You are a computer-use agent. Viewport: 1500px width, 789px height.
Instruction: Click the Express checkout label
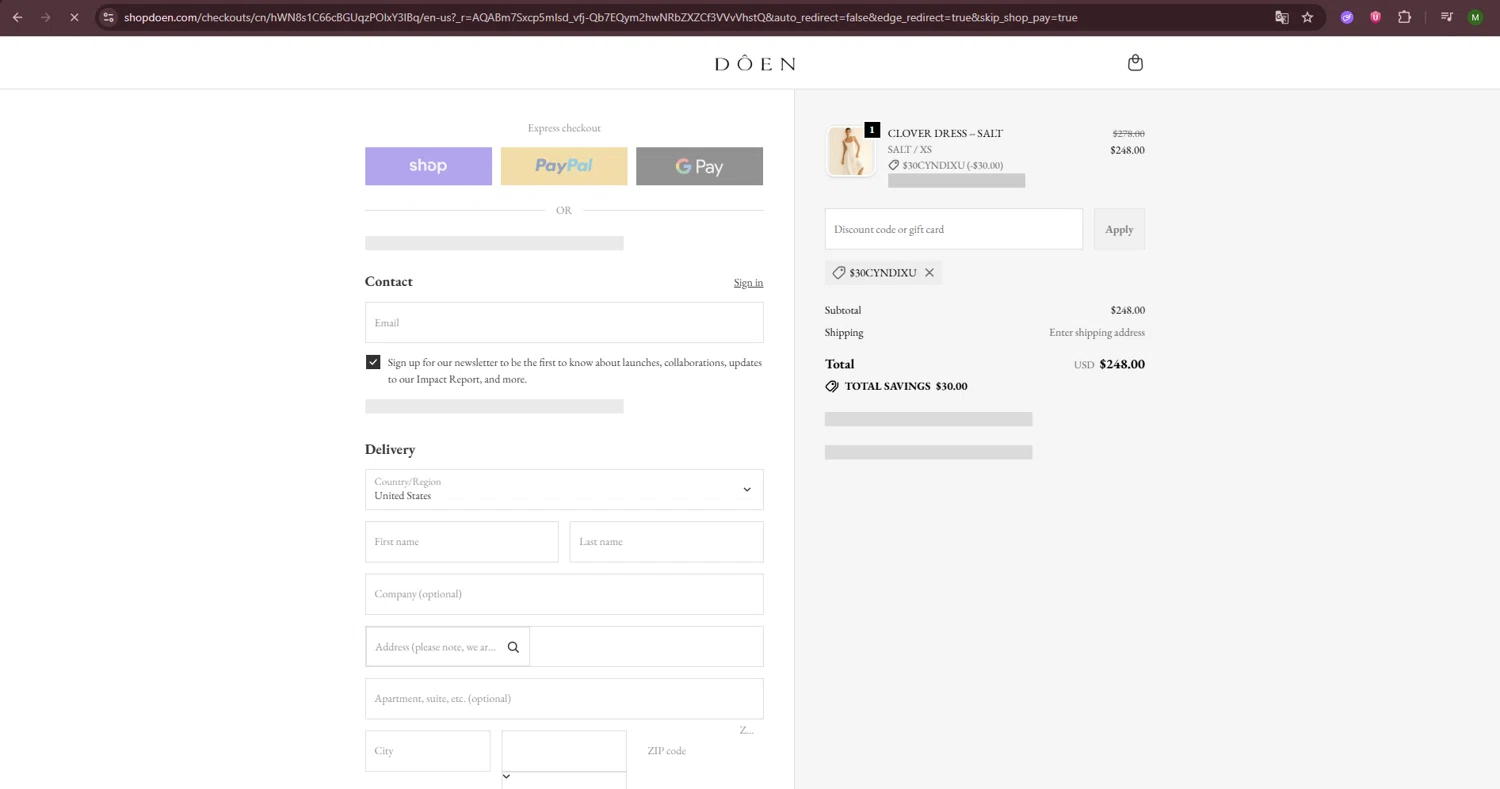point(564,128)
